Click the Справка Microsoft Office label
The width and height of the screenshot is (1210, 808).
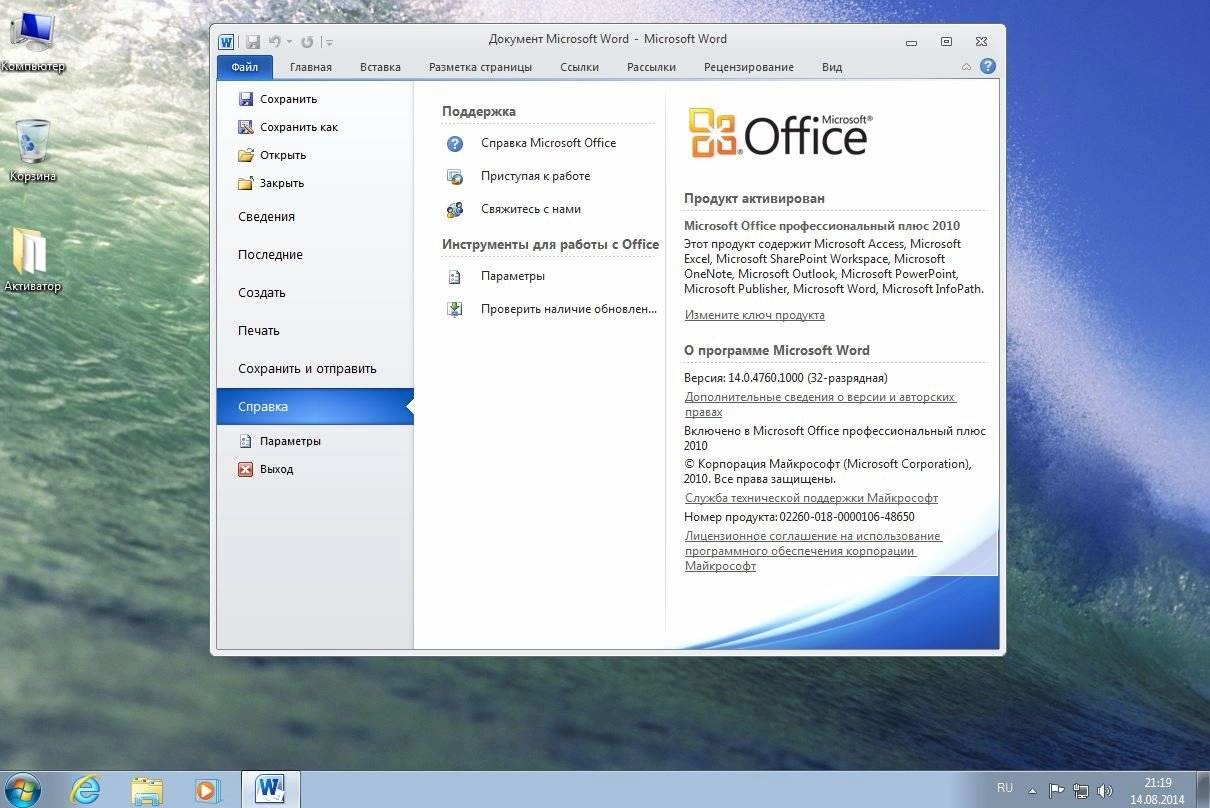coord(548,143)
